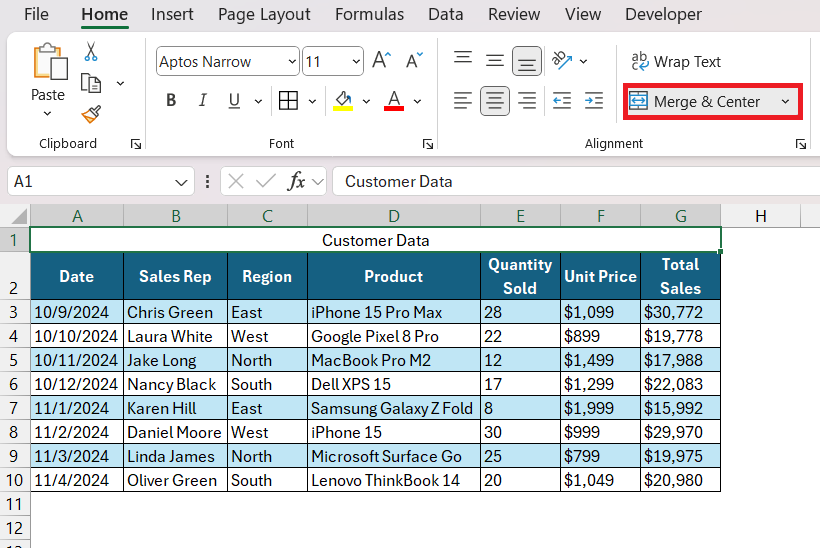Open Orientation dropdown arrow
Image resolution: width=820 pixels, height=548 pixels.
point(584,61)
